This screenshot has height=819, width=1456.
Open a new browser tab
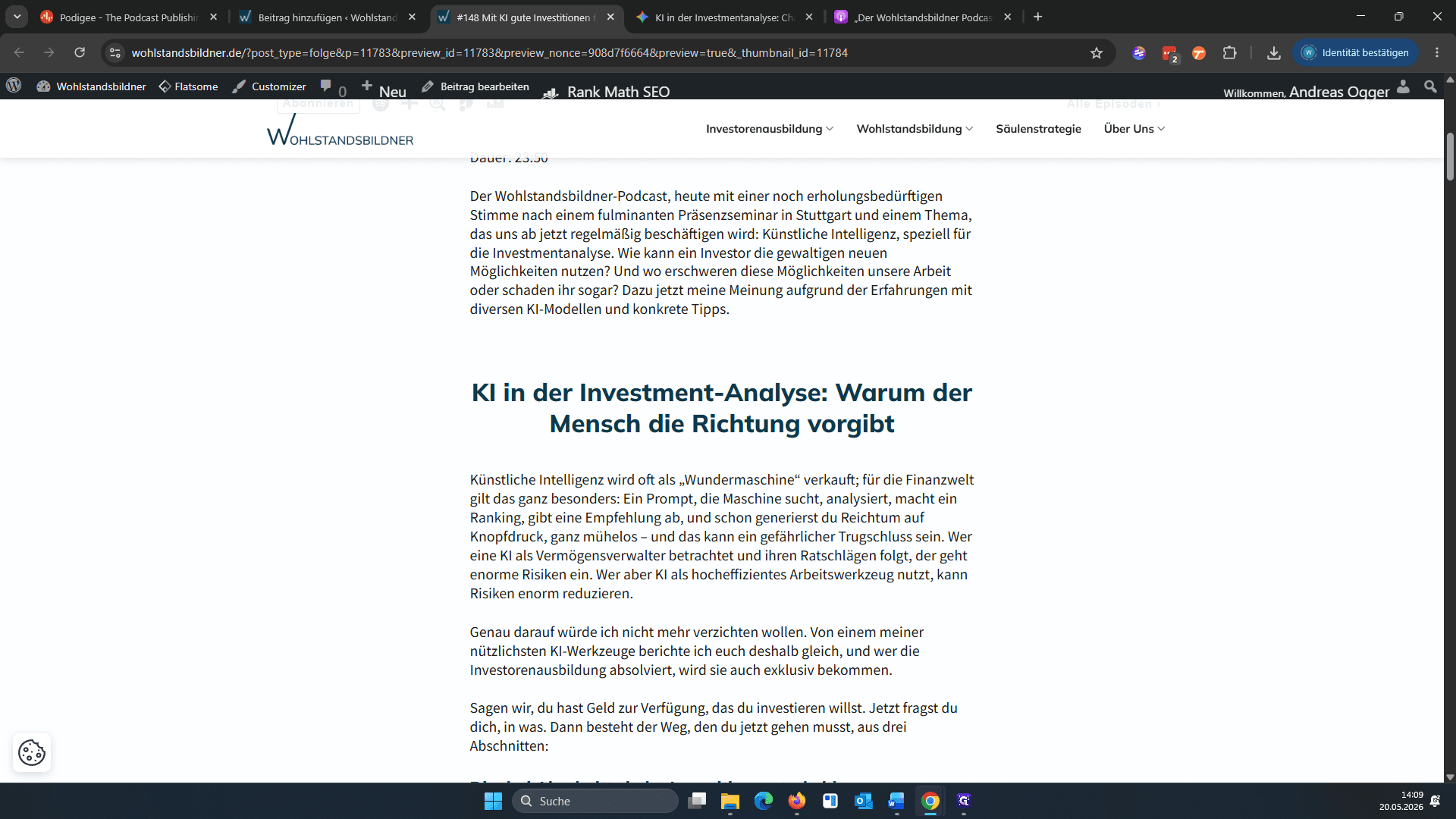point(1037,17)
